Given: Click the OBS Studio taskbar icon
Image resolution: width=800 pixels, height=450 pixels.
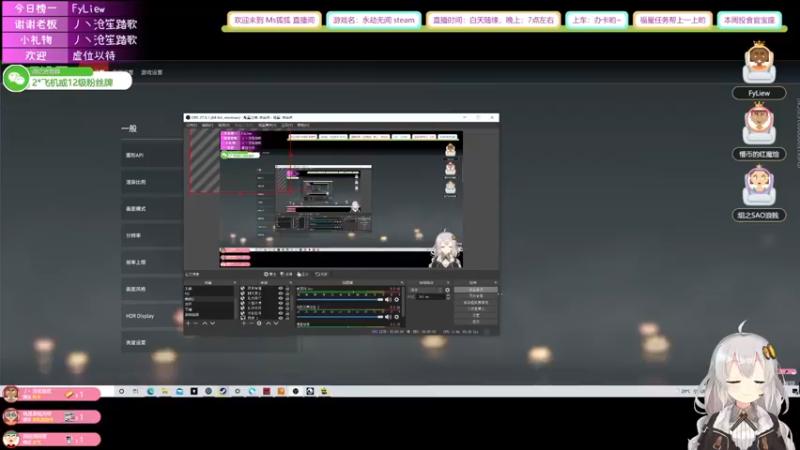Looking at the screenshot, I should click(x=295, y=391).
